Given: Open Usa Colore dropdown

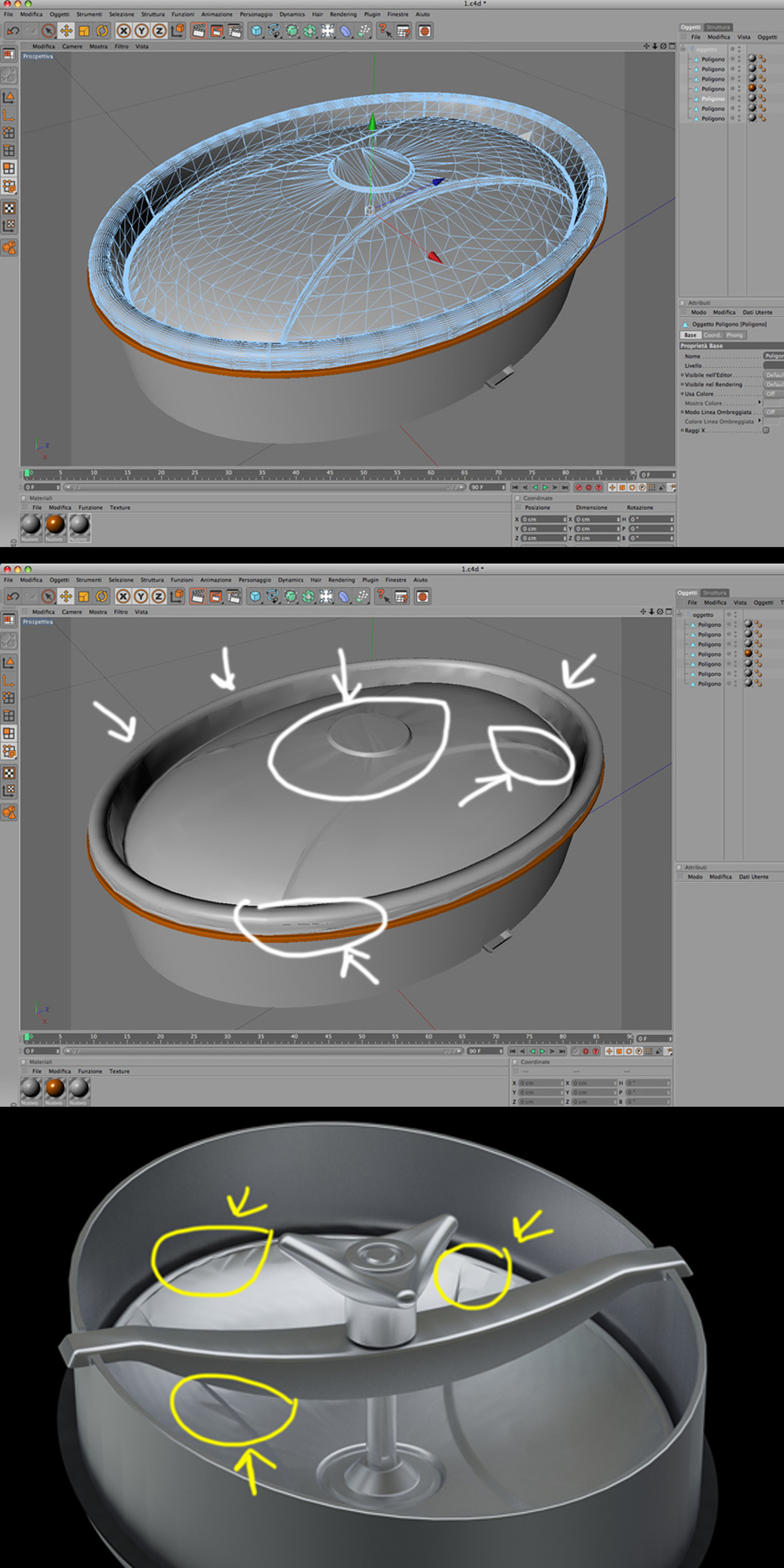Looking at the screenshot, I should 773,393.
